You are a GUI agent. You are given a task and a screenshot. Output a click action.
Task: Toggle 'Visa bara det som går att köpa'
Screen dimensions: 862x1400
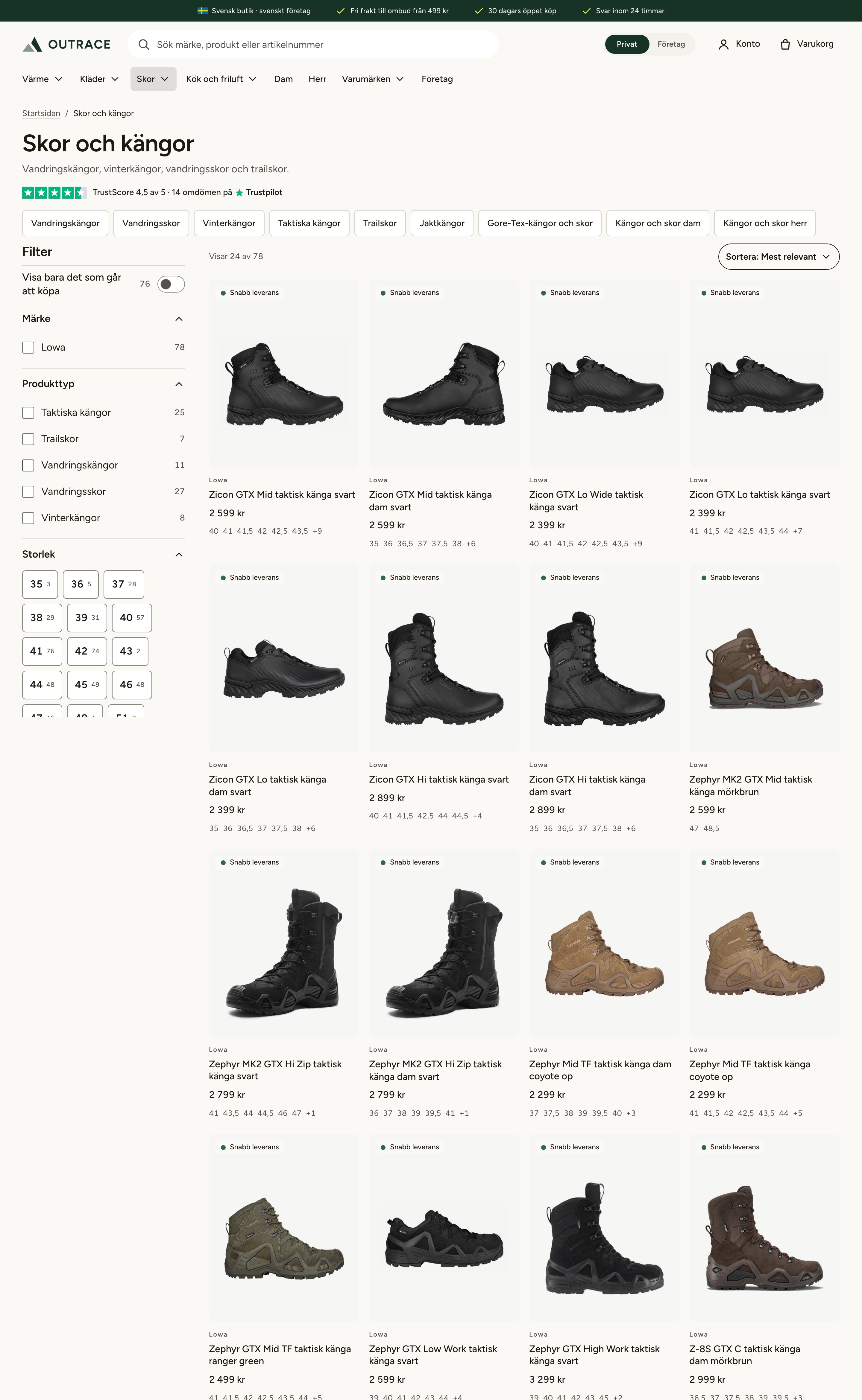point(171,284)
